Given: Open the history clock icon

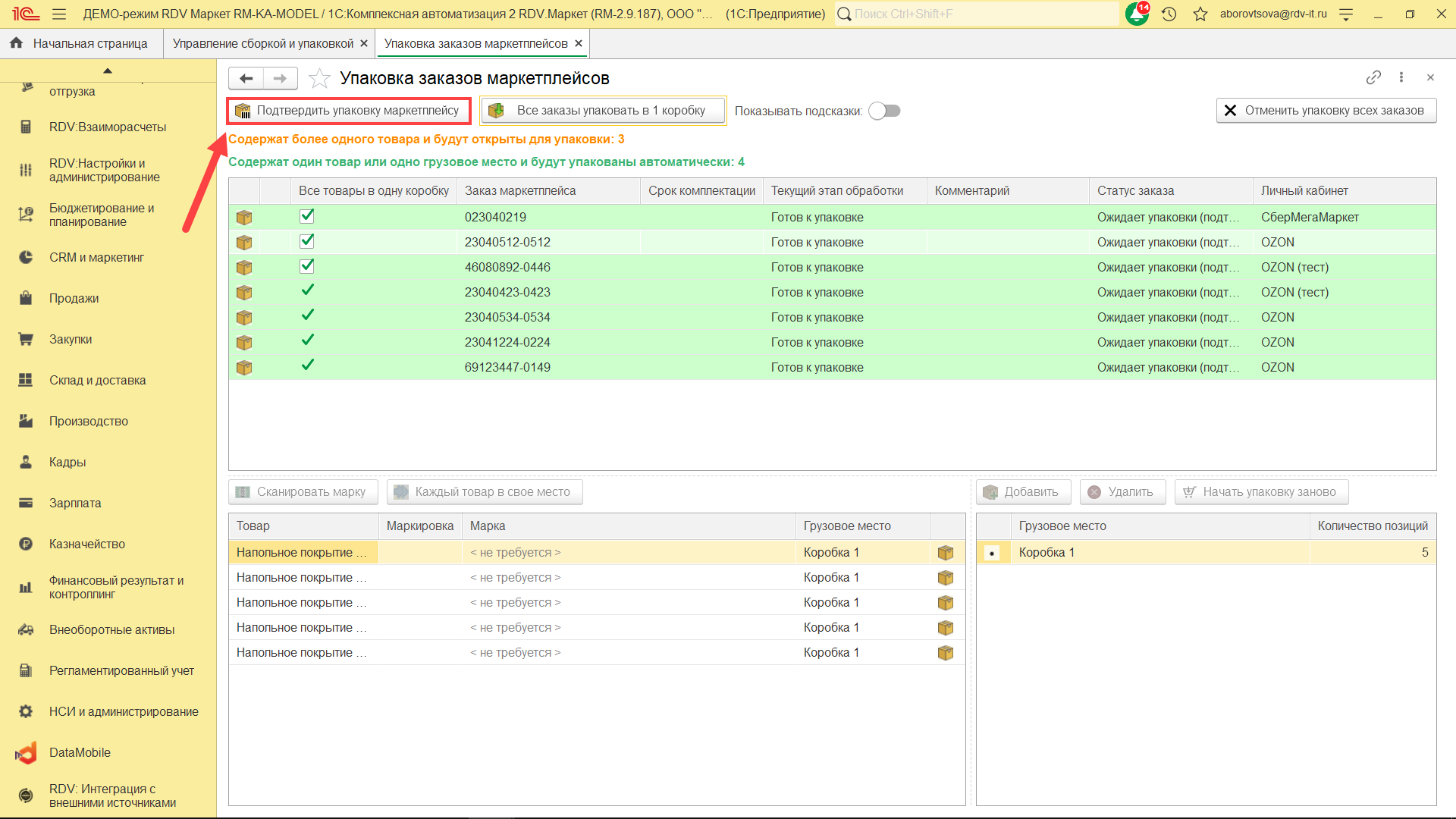Looking at the screenshot, I should (1169, 14).
